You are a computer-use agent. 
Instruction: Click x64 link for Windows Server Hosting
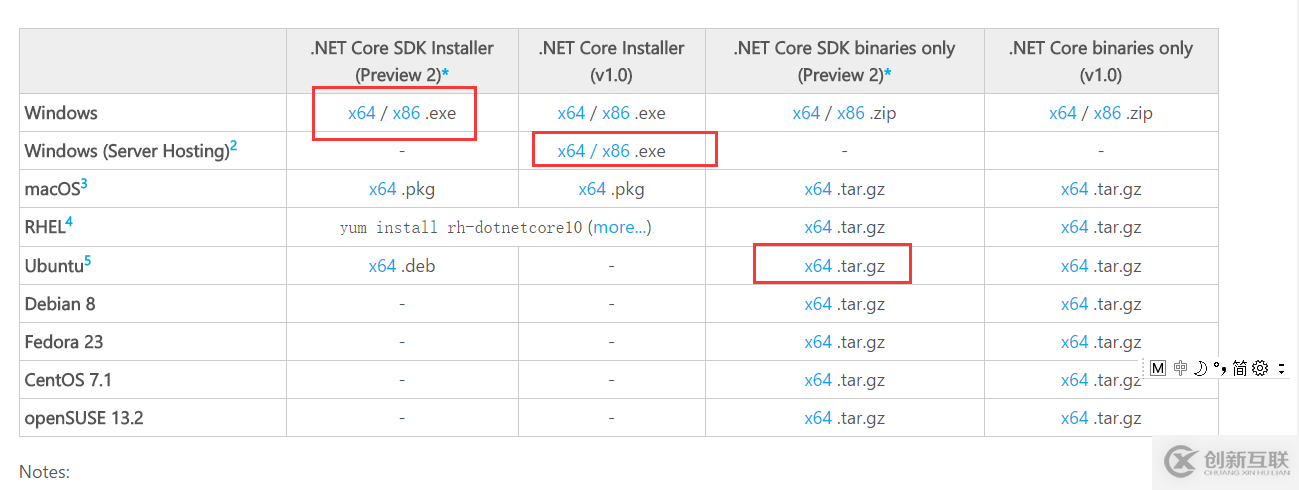[571, 151]
